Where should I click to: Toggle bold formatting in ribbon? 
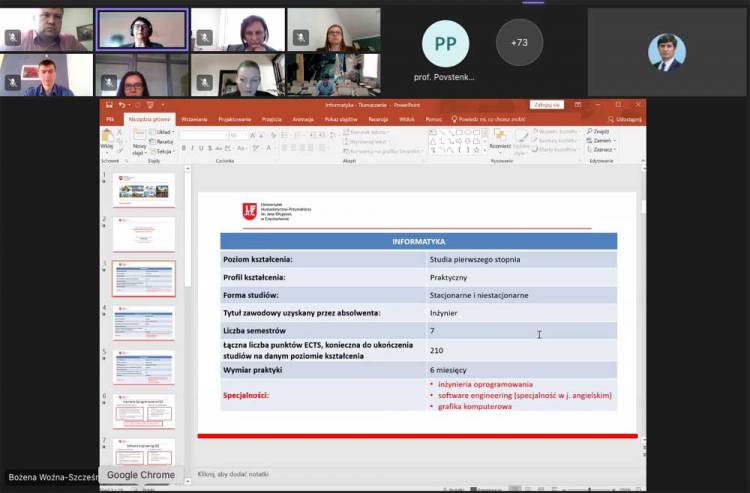coord(184,148)
